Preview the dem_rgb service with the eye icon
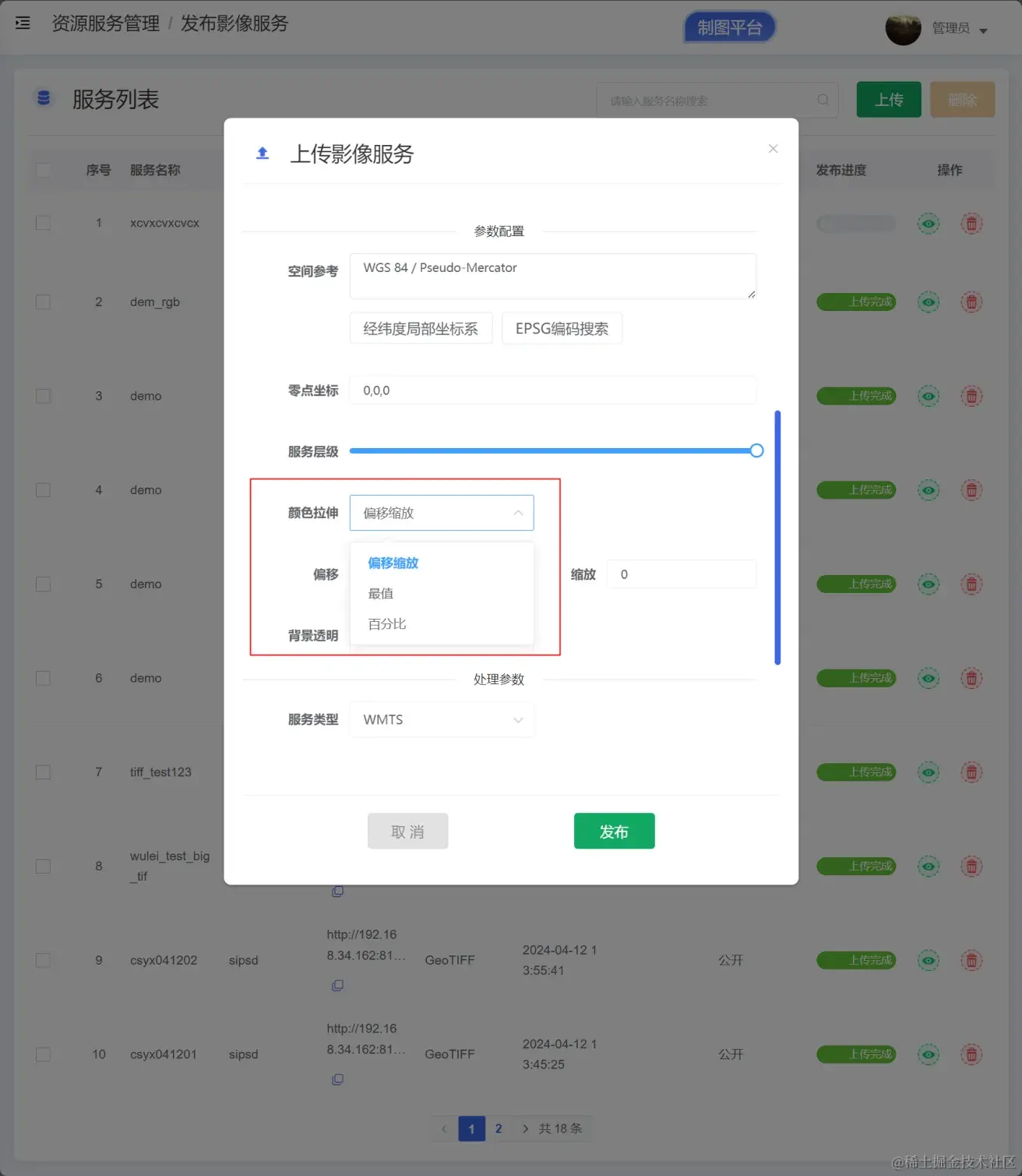 pos(928,302)
